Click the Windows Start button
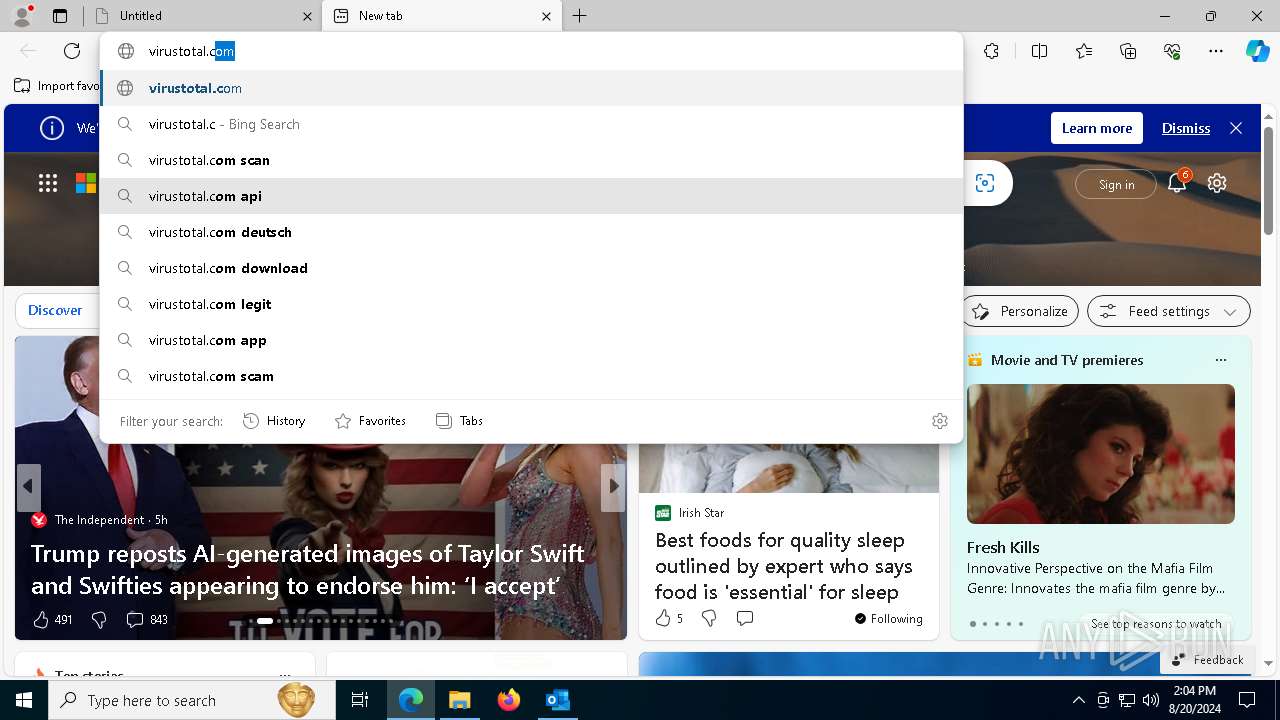 pos(24,700)
